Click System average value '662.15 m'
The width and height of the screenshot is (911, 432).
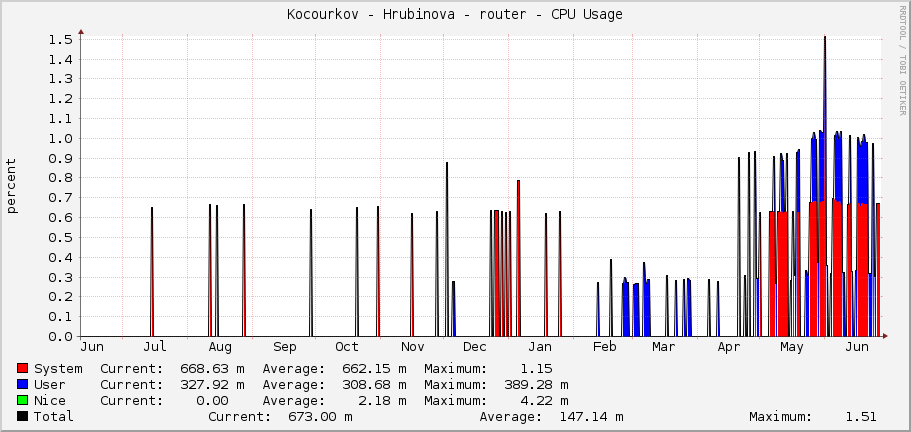coord(374,369)
